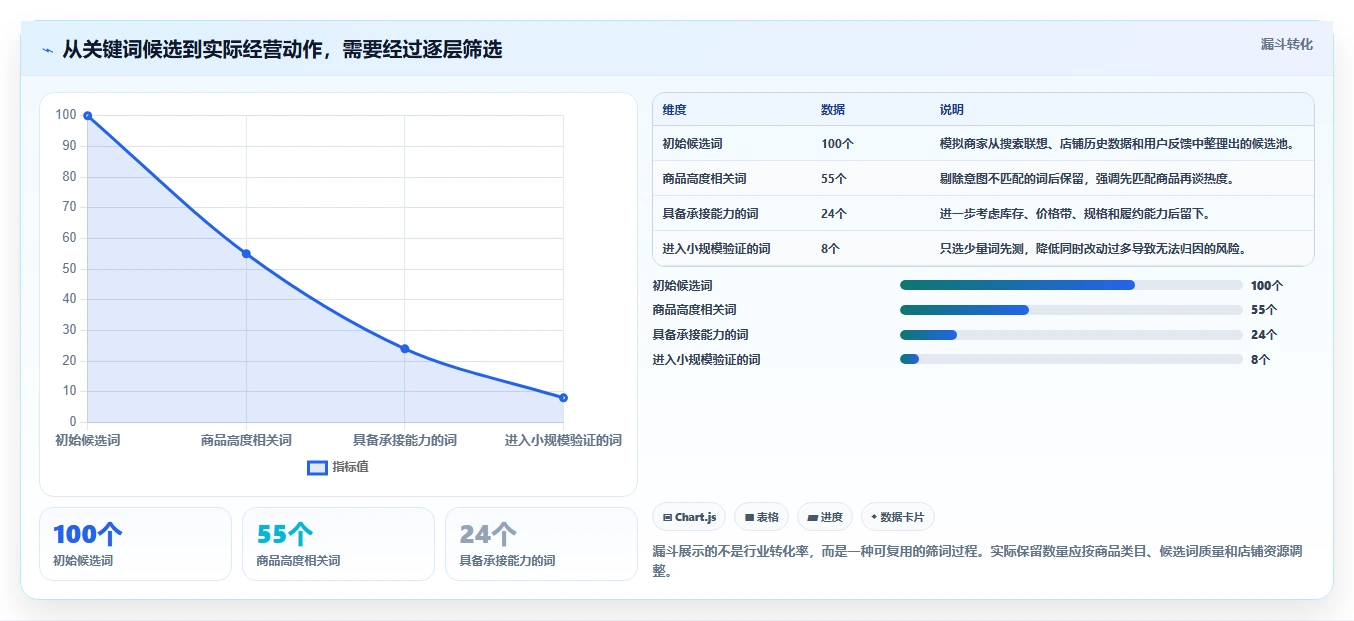Image resolution: width=1354 pixels, height=621 pixels.
Task: Toggle the 指标值 legend color box
Action: (x=317, y=467)
